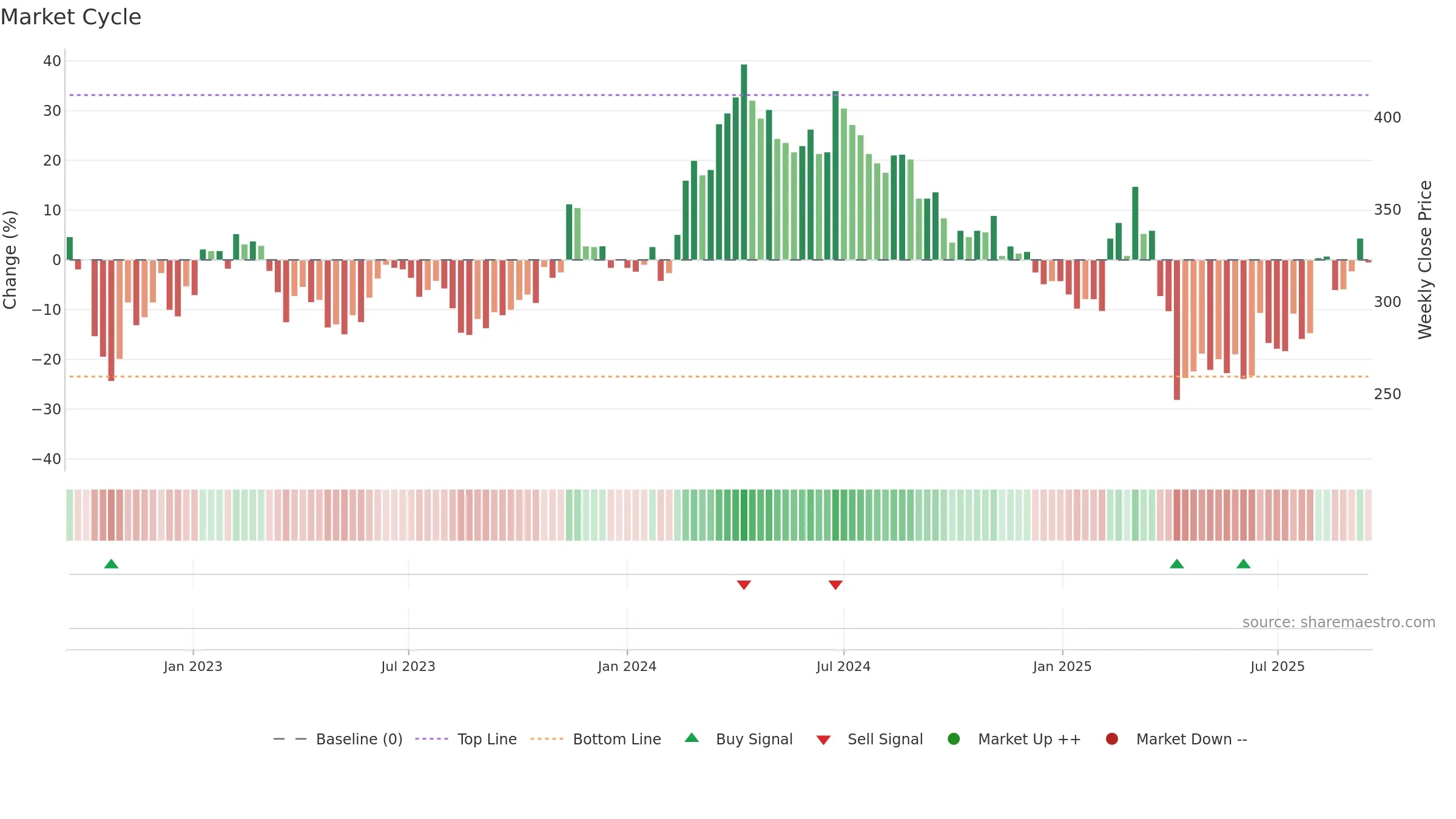Toggle the Buy Signal legend label

754,740
